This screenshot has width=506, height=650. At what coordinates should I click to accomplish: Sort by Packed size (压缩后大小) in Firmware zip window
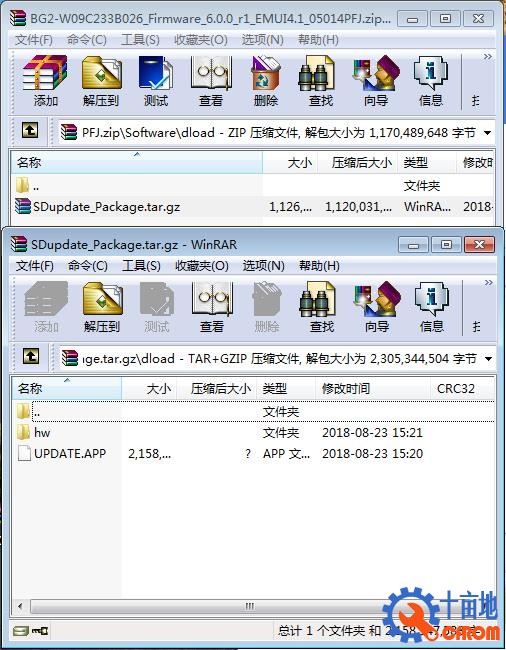pyautogui.click(x=358, y=162)
